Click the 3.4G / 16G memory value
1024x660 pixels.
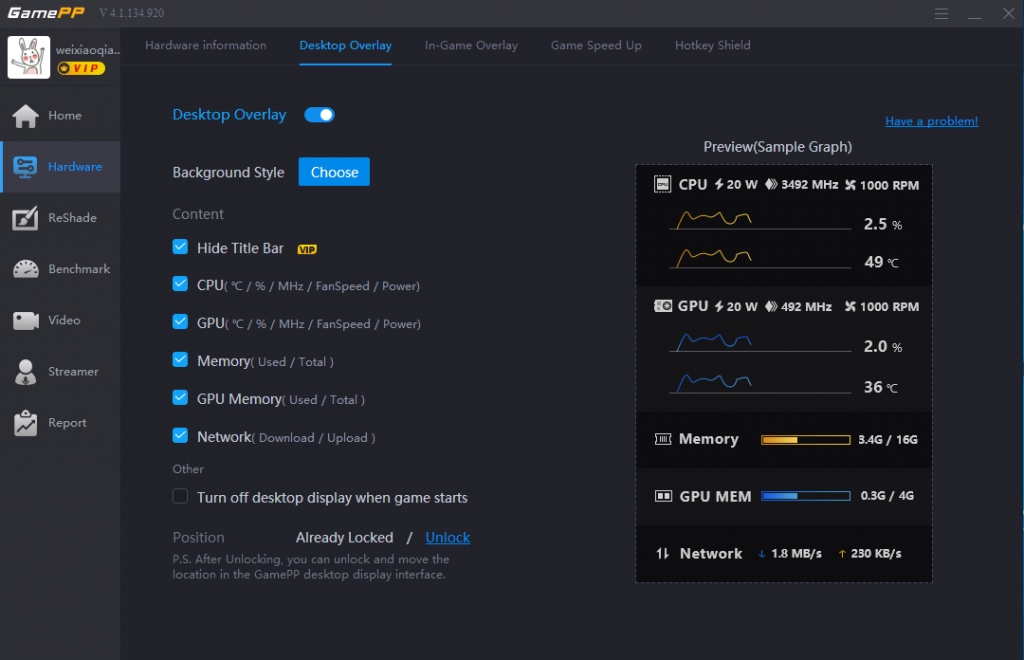pyautogui.click(x=888, y=440)
